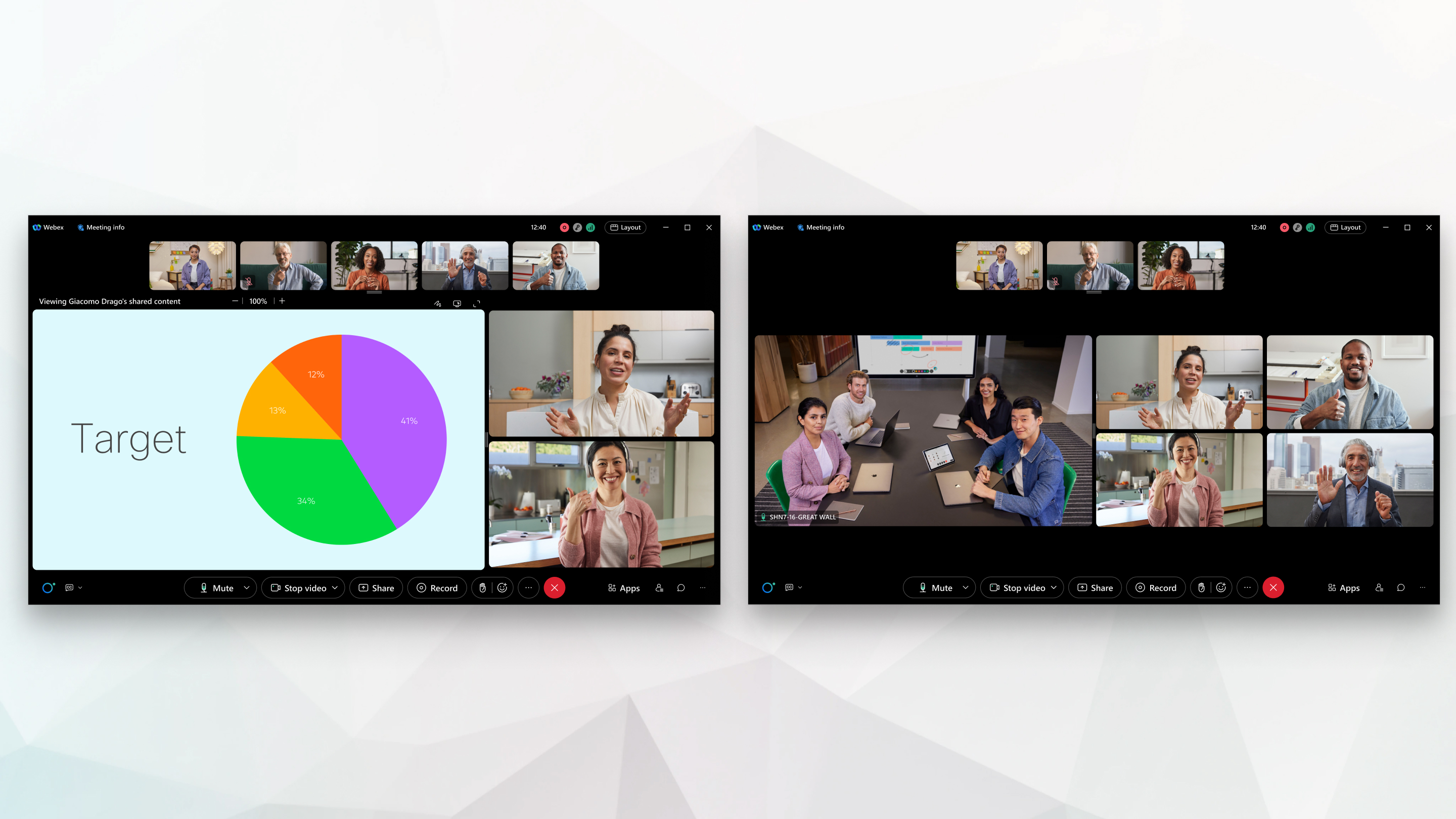
Task: Click the Mute button in left Webex window
Action: (x=218, y=587)
